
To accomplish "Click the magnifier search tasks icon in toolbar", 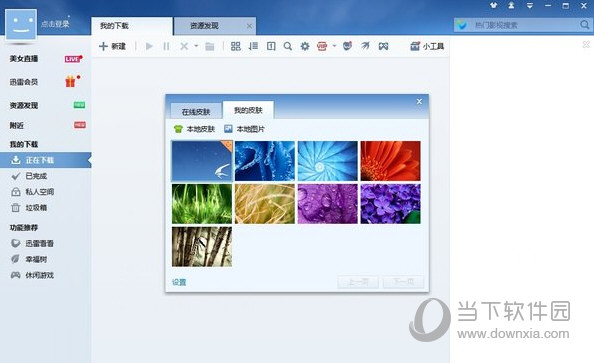I will [288, 46].
